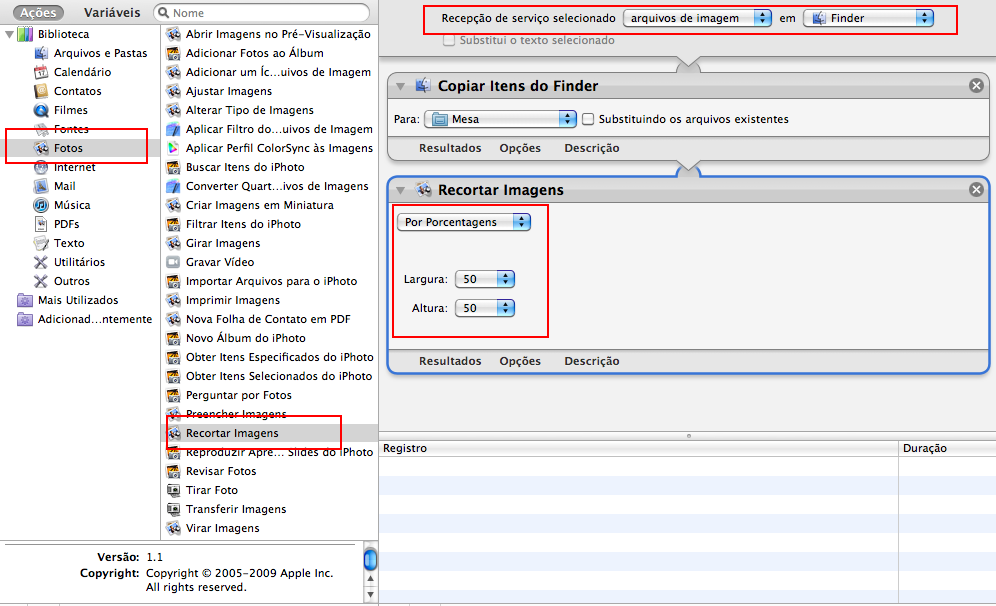Image resolution: width=996 pixels, height=606 pixels.
Task: Remove the Copiar Itens do Finder action
Action: (x=976, y=86)
